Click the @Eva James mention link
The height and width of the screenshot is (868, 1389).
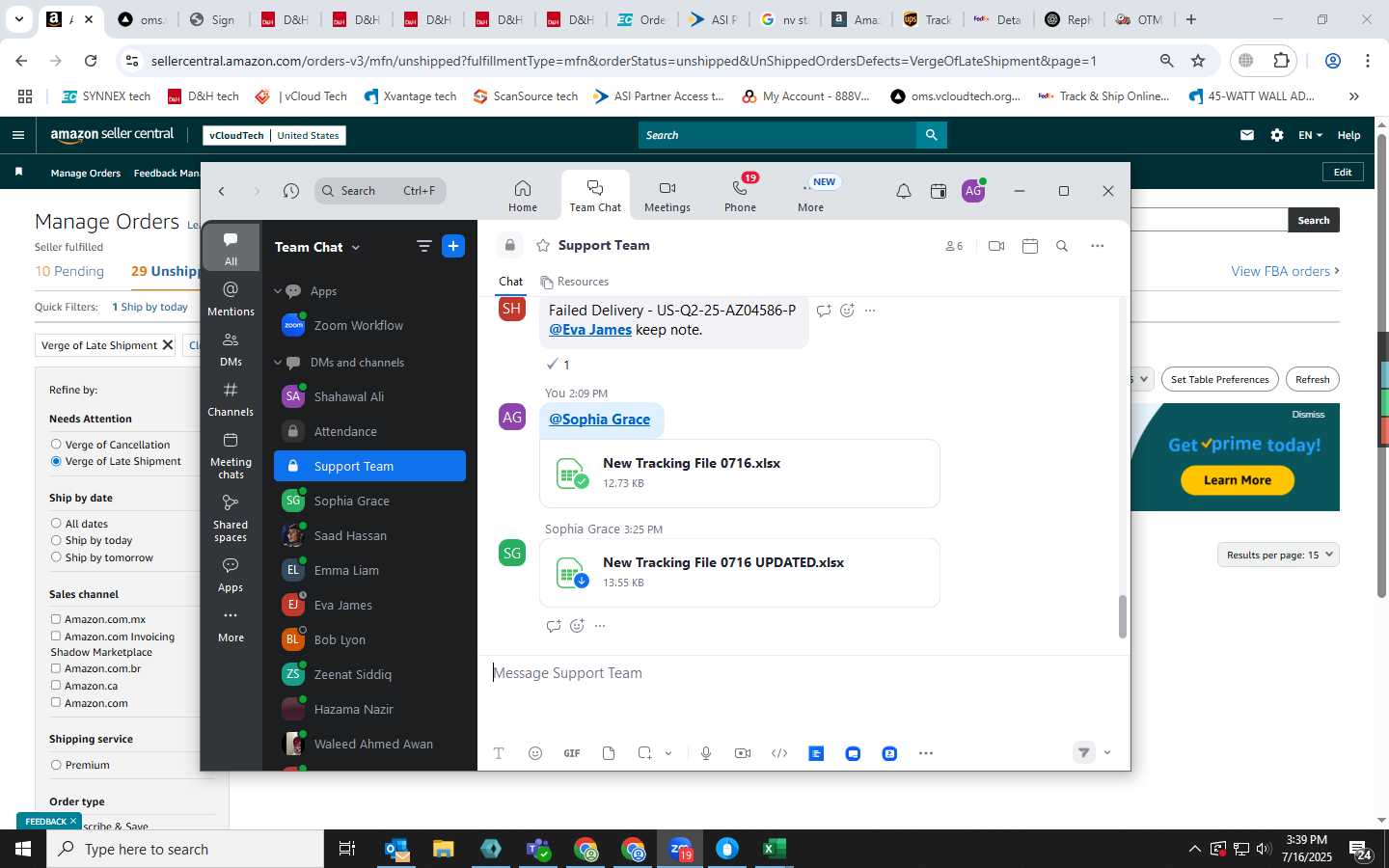point(590,330)
